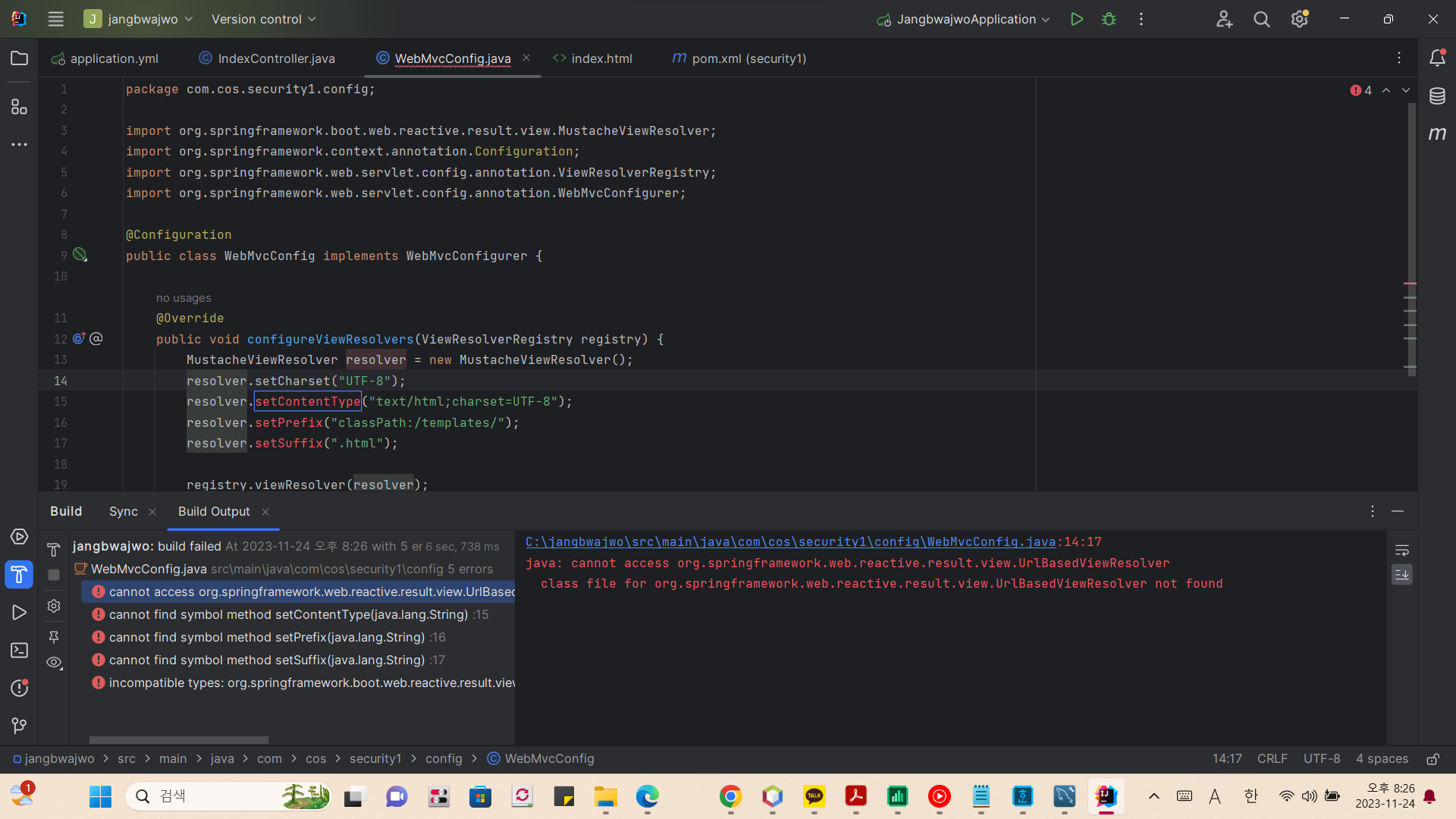The width and height of the screenshot is (1456, 819).
Task: Select setSuffix cannot find symbol error
Action: click(x=299, y=661)
